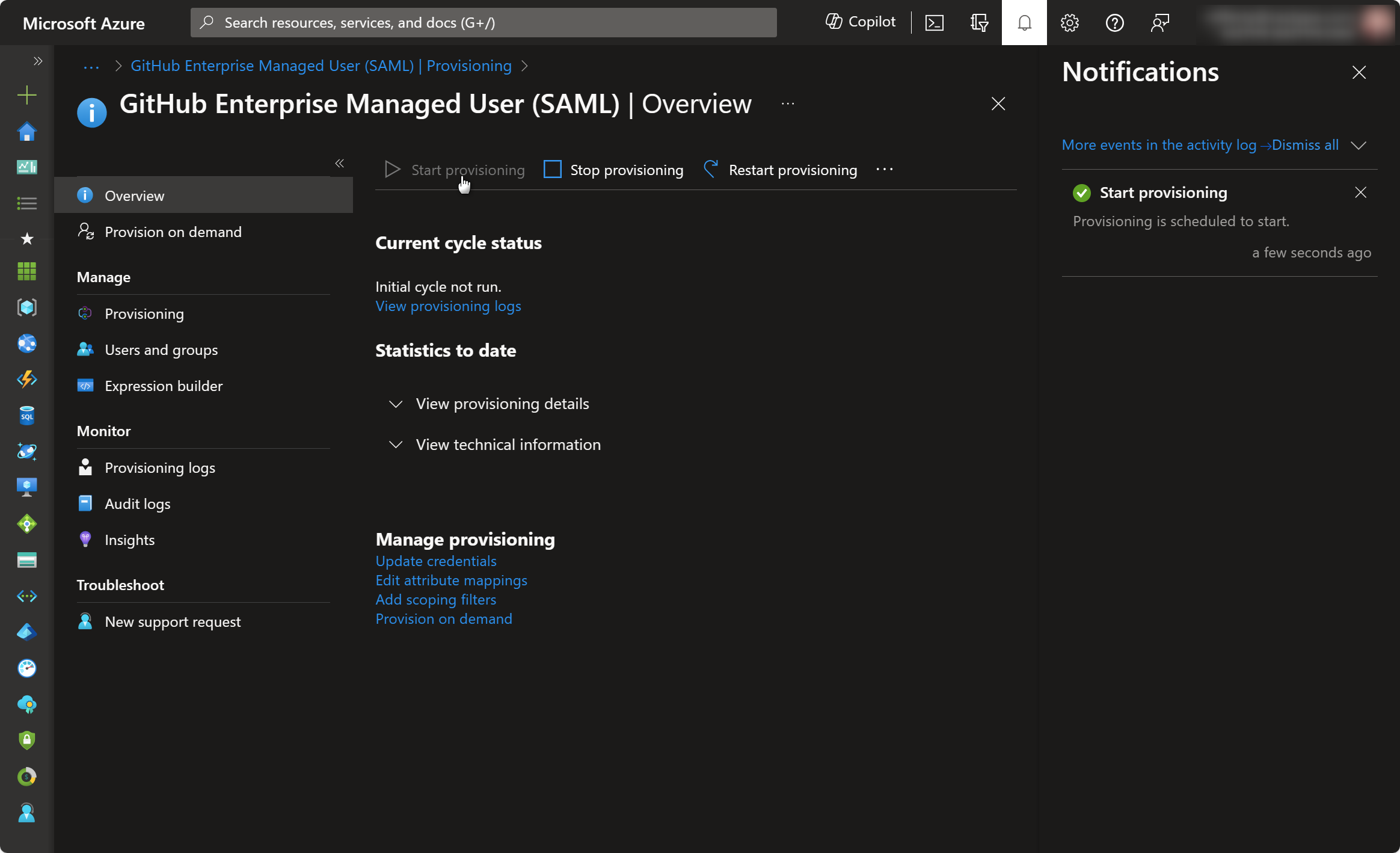
Task: Select Users and groups menu item
Action: point(161,350)
